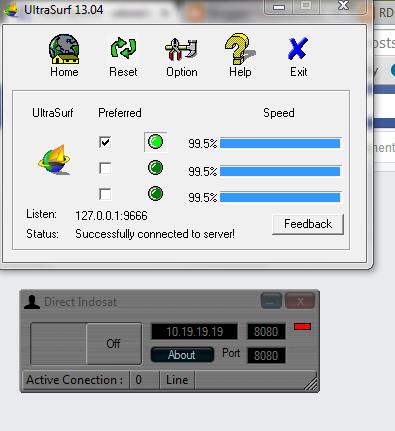Select the first bright green server indicator
Viewport: 395px width, 431px height.
pos(155,142)
